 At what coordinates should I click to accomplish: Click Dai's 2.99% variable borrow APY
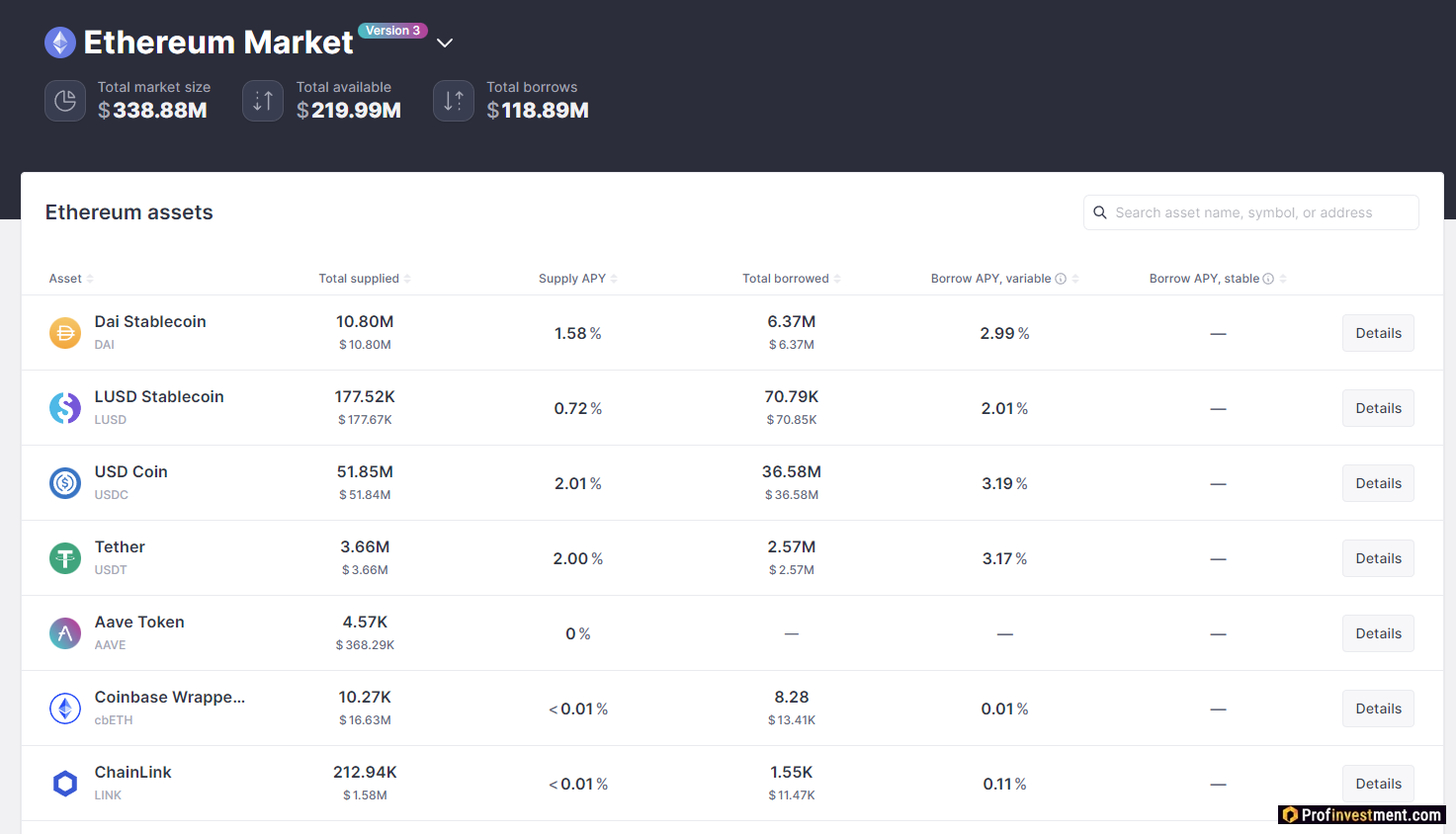coord(1005,333)
